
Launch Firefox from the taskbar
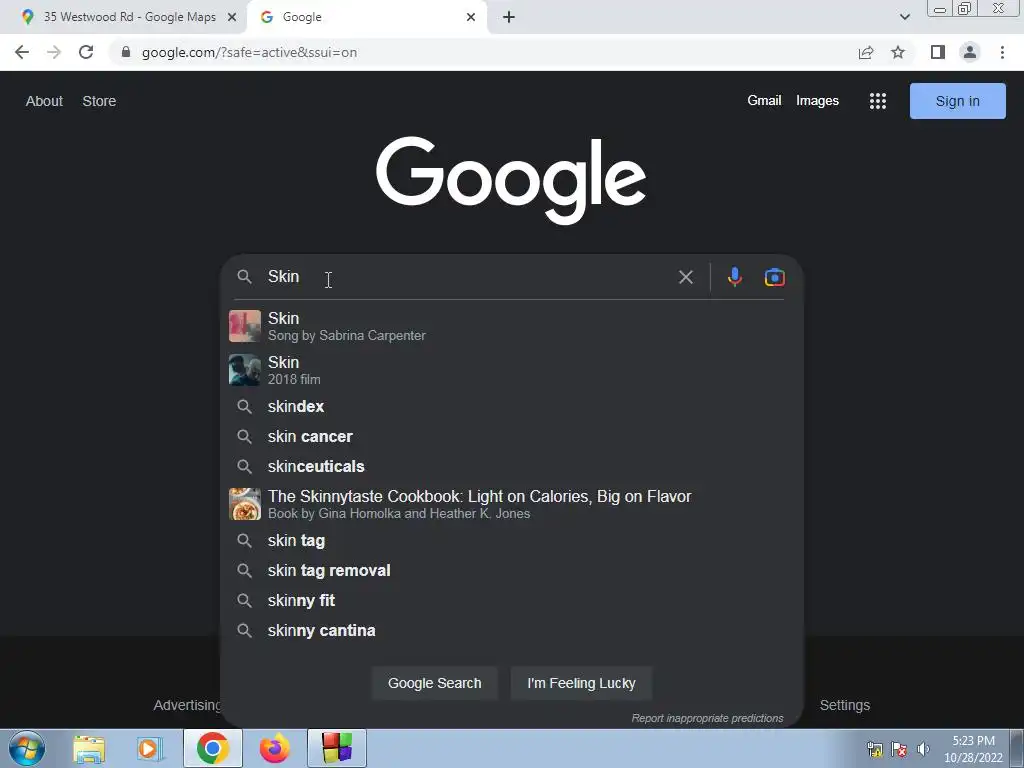tap(275, 748)
